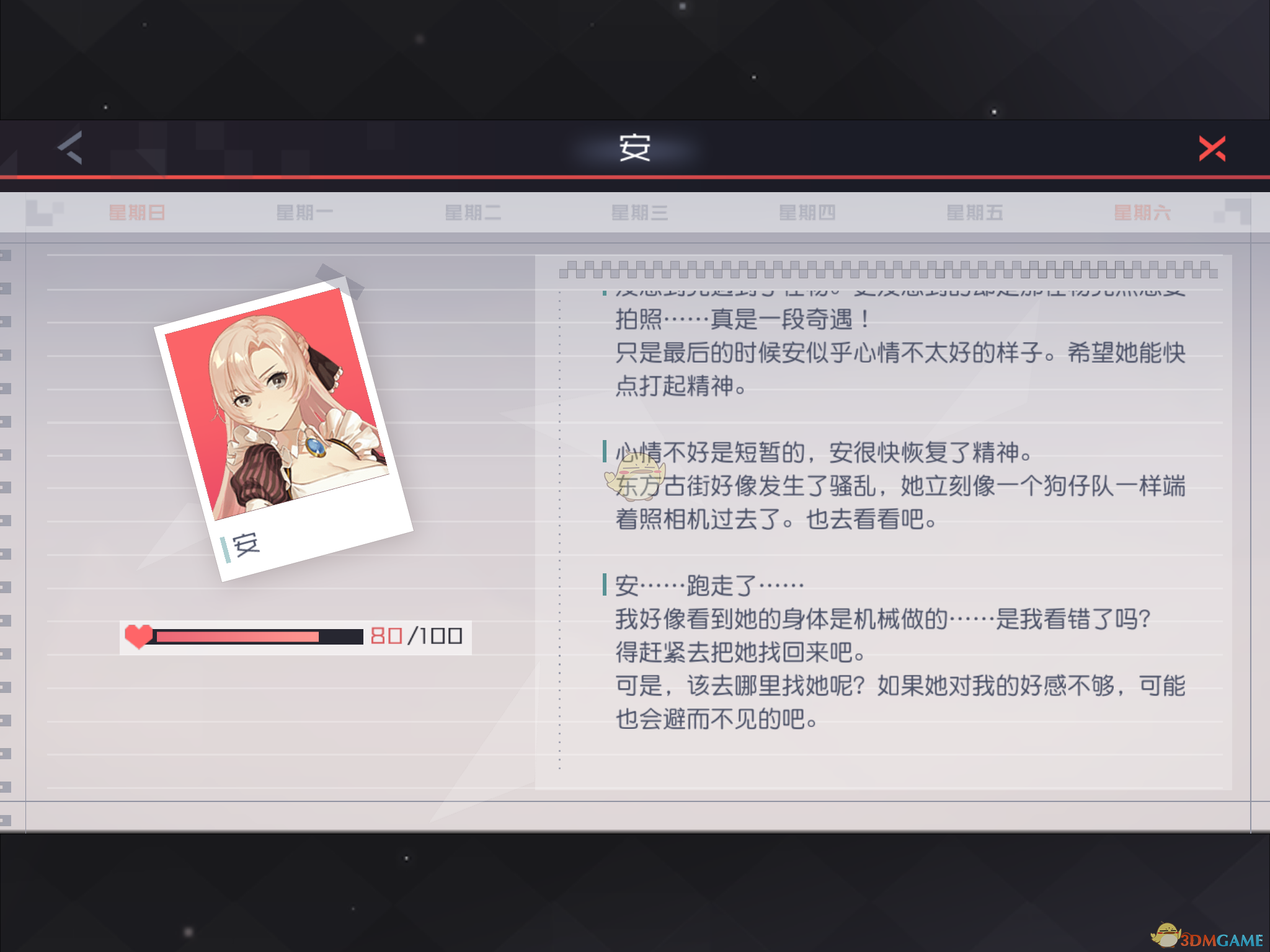Click the 安 character portrait photo
The image size is (1270, 952).
(283, 431)
